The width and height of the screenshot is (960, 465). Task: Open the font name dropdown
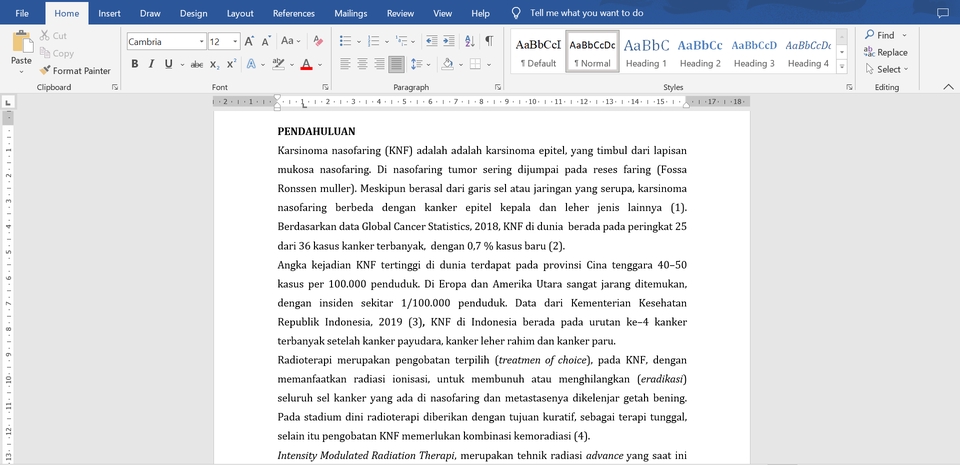(201, 42)
